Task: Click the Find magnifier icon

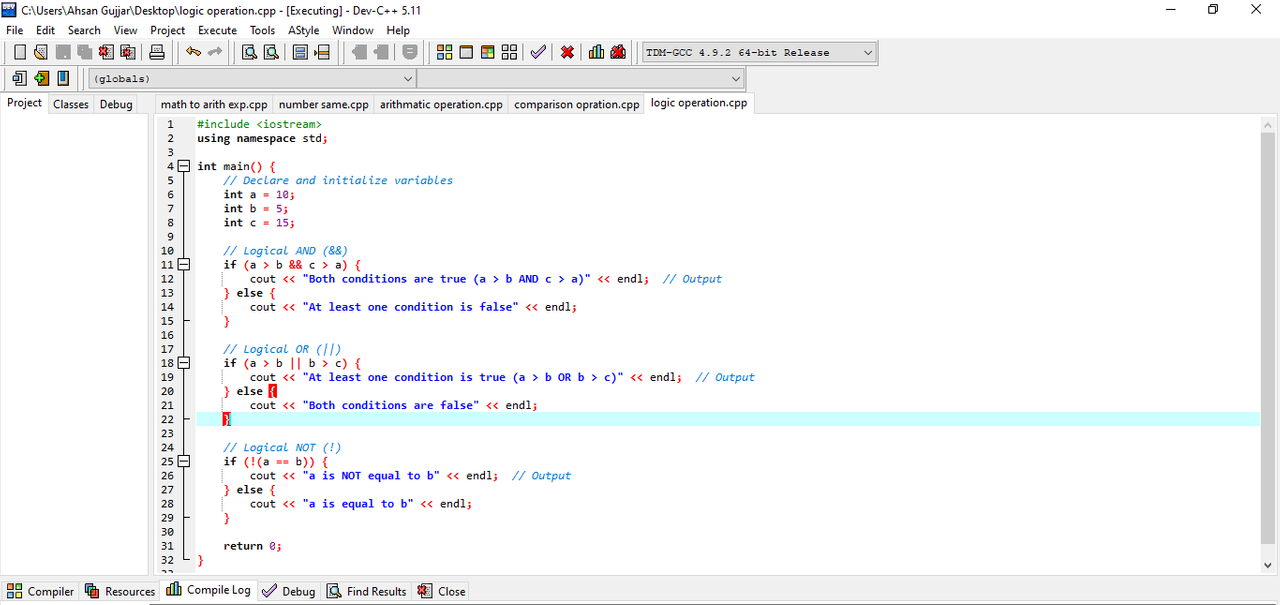Action: [250, 52]
